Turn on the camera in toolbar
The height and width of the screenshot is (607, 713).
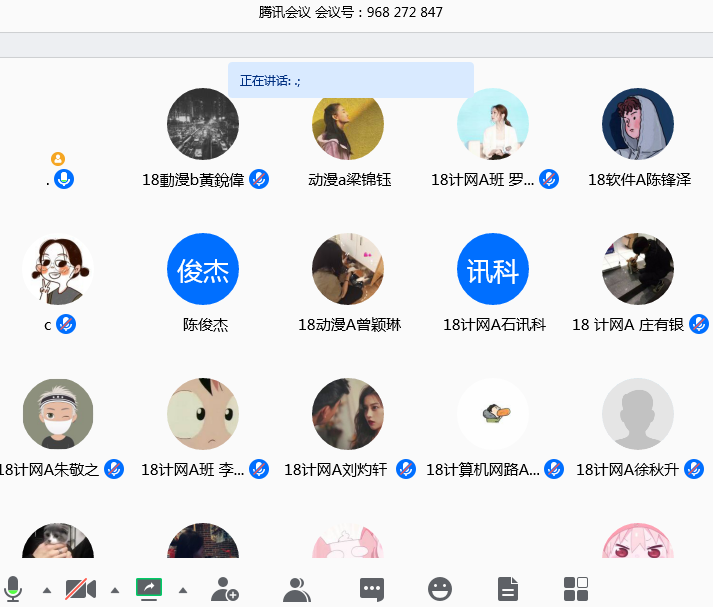[x=80, y=589]
